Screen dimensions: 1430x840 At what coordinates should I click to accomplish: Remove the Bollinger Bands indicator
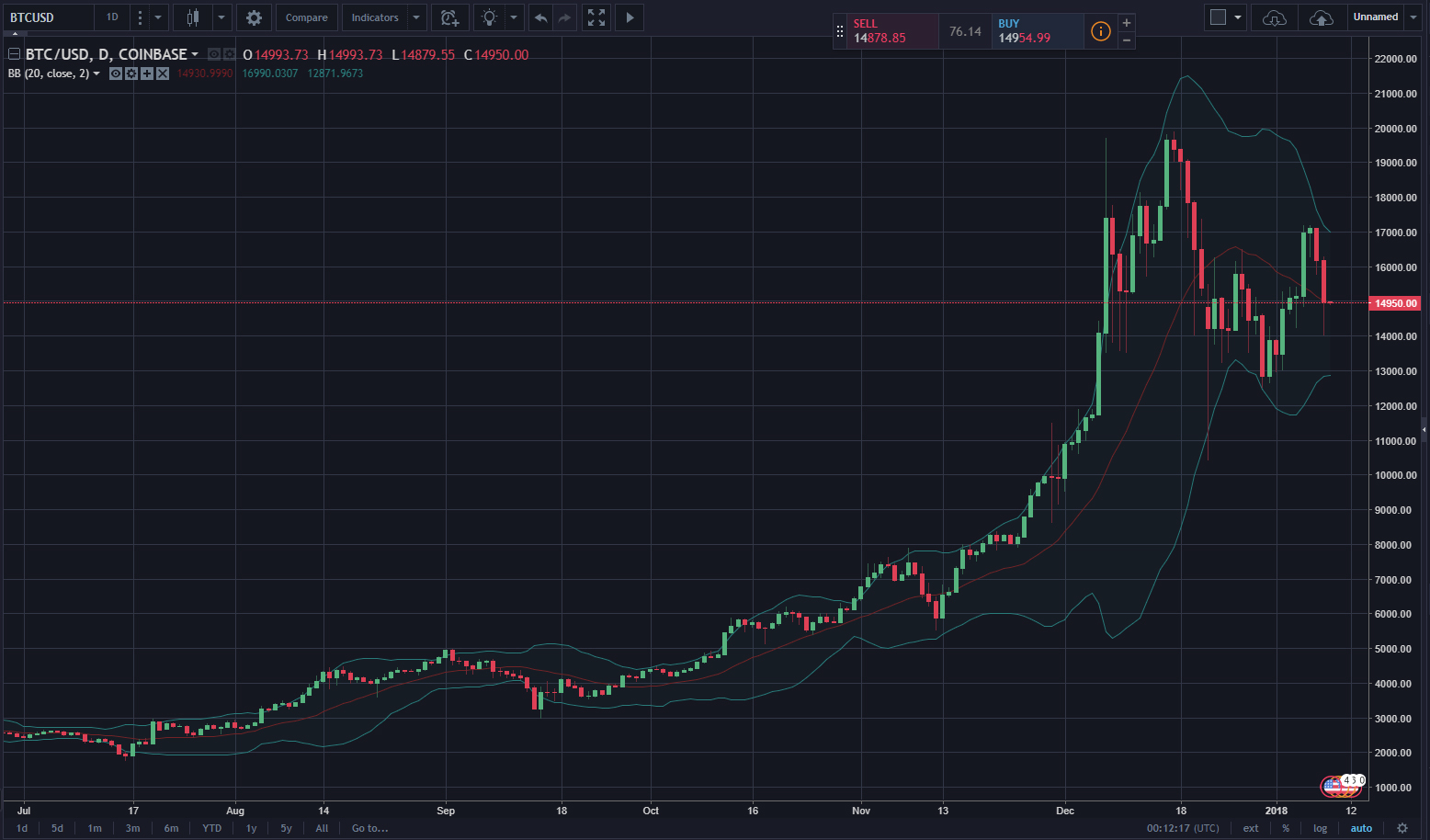pyautogui.click(x=163, y=74)
